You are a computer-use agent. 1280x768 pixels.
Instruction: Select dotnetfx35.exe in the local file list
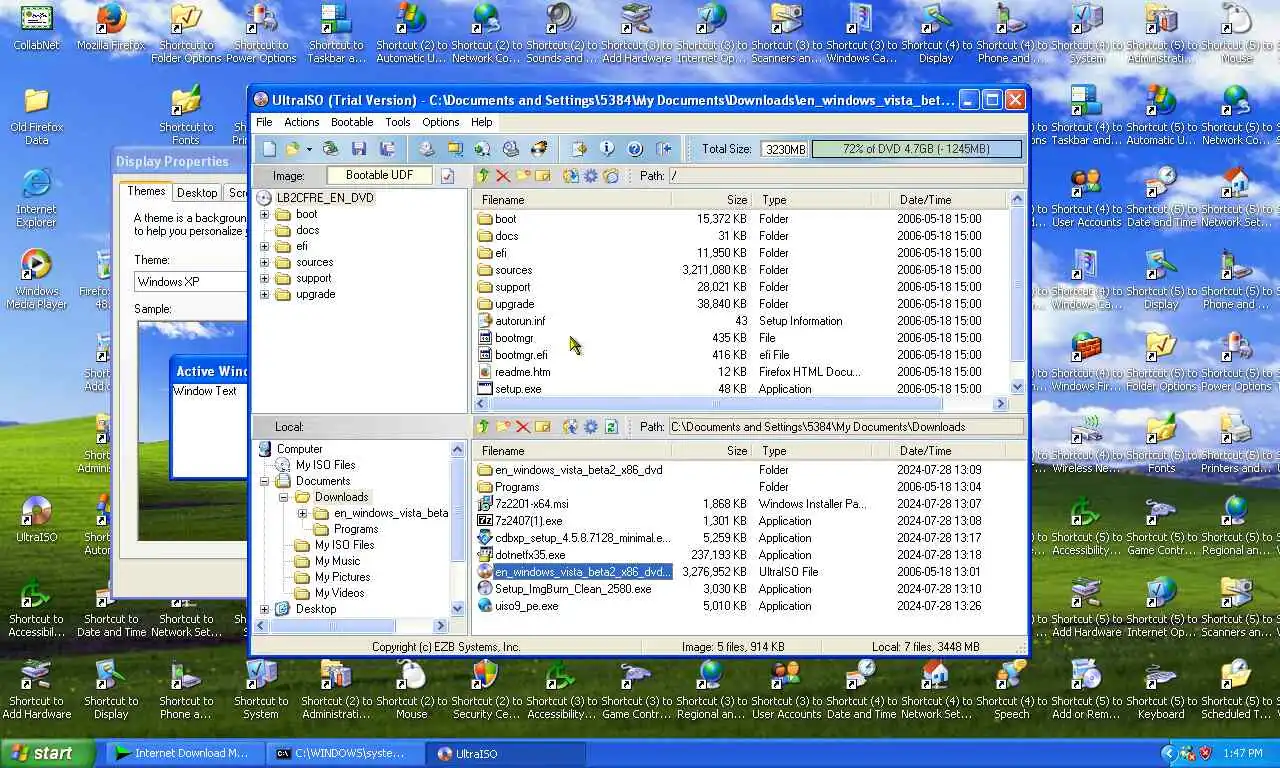tap(530, 555)
